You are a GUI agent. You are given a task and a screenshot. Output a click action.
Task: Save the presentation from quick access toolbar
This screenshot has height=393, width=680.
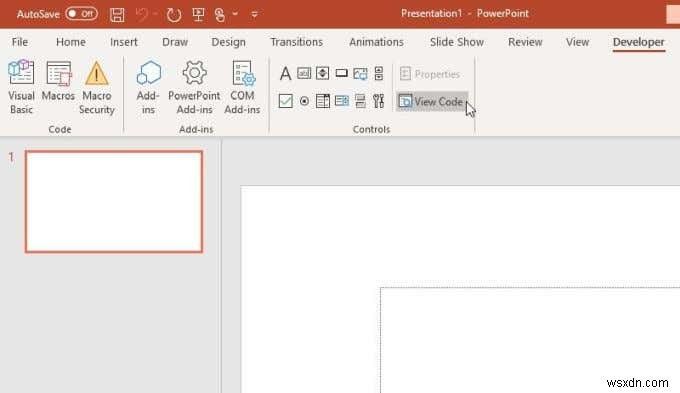(x=117, y=15)
